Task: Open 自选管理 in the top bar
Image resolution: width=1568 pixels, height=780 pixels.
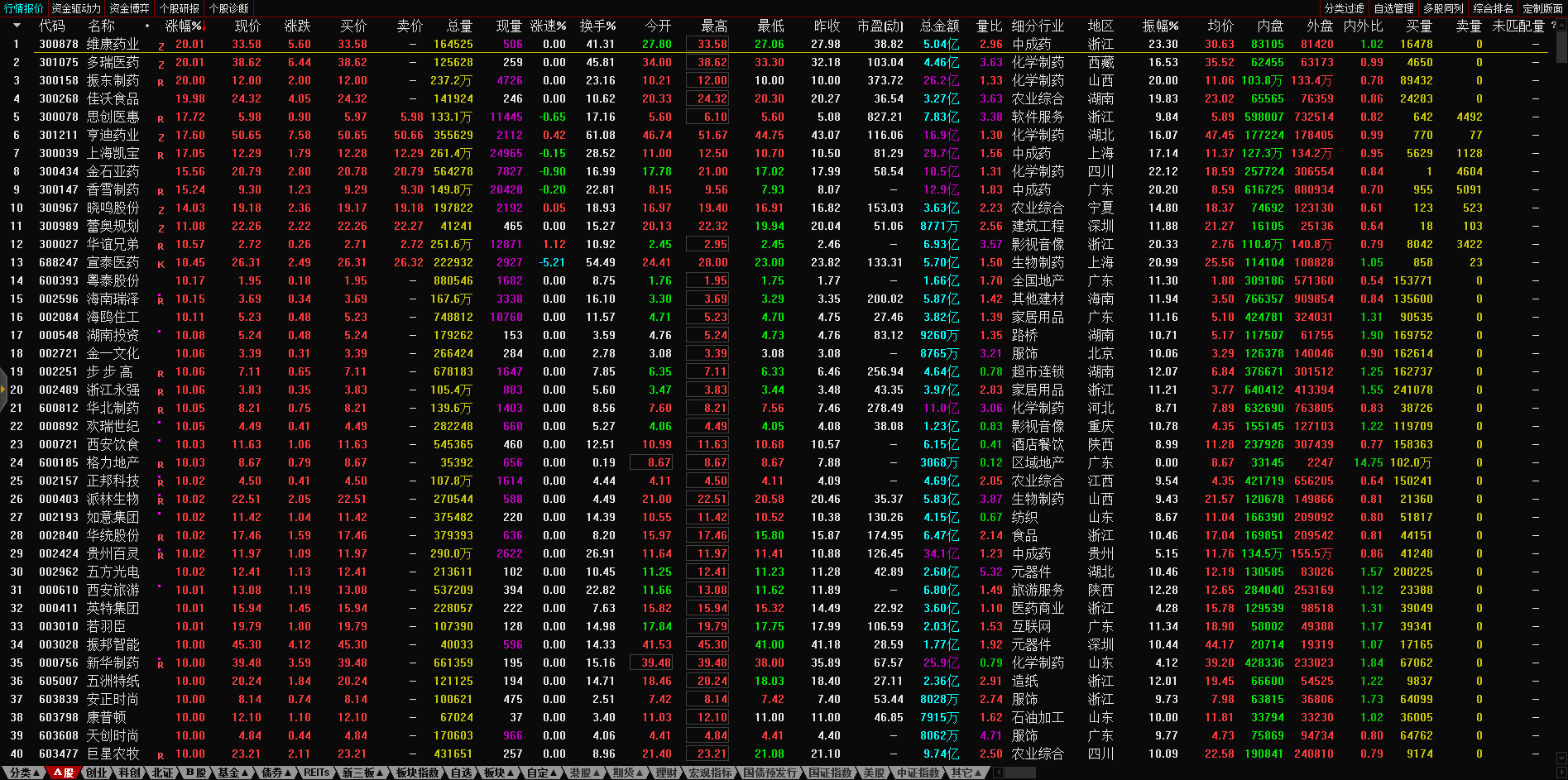Action: coord(1393,8)
